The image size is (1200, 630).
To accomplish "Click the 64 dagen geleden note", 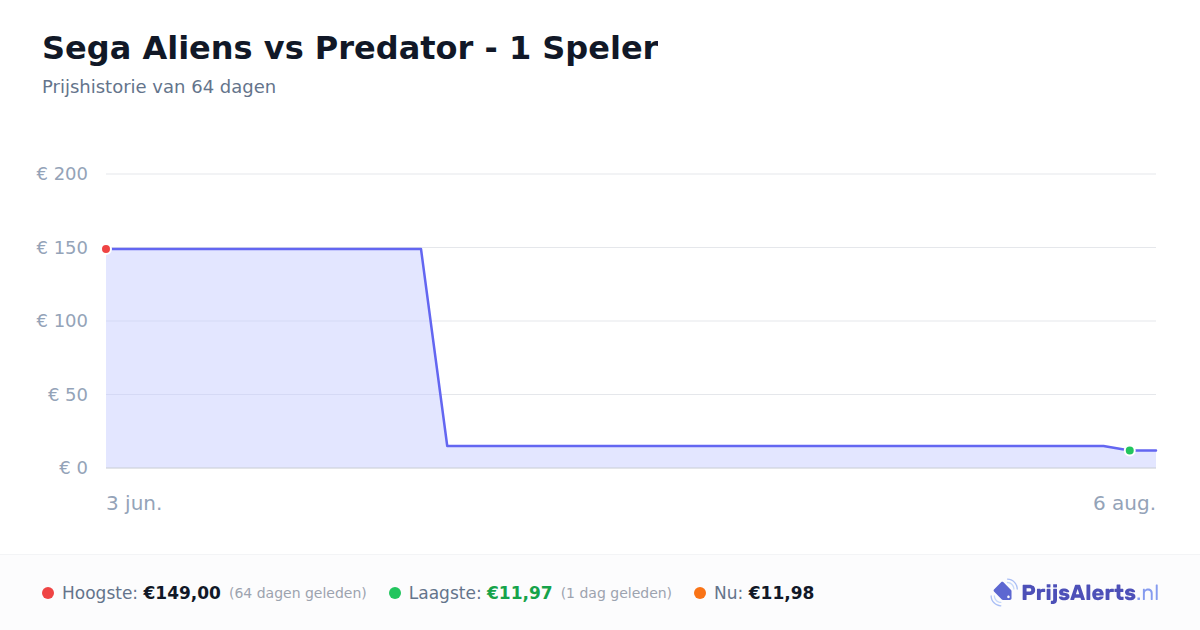I will [x=298, y=593].
